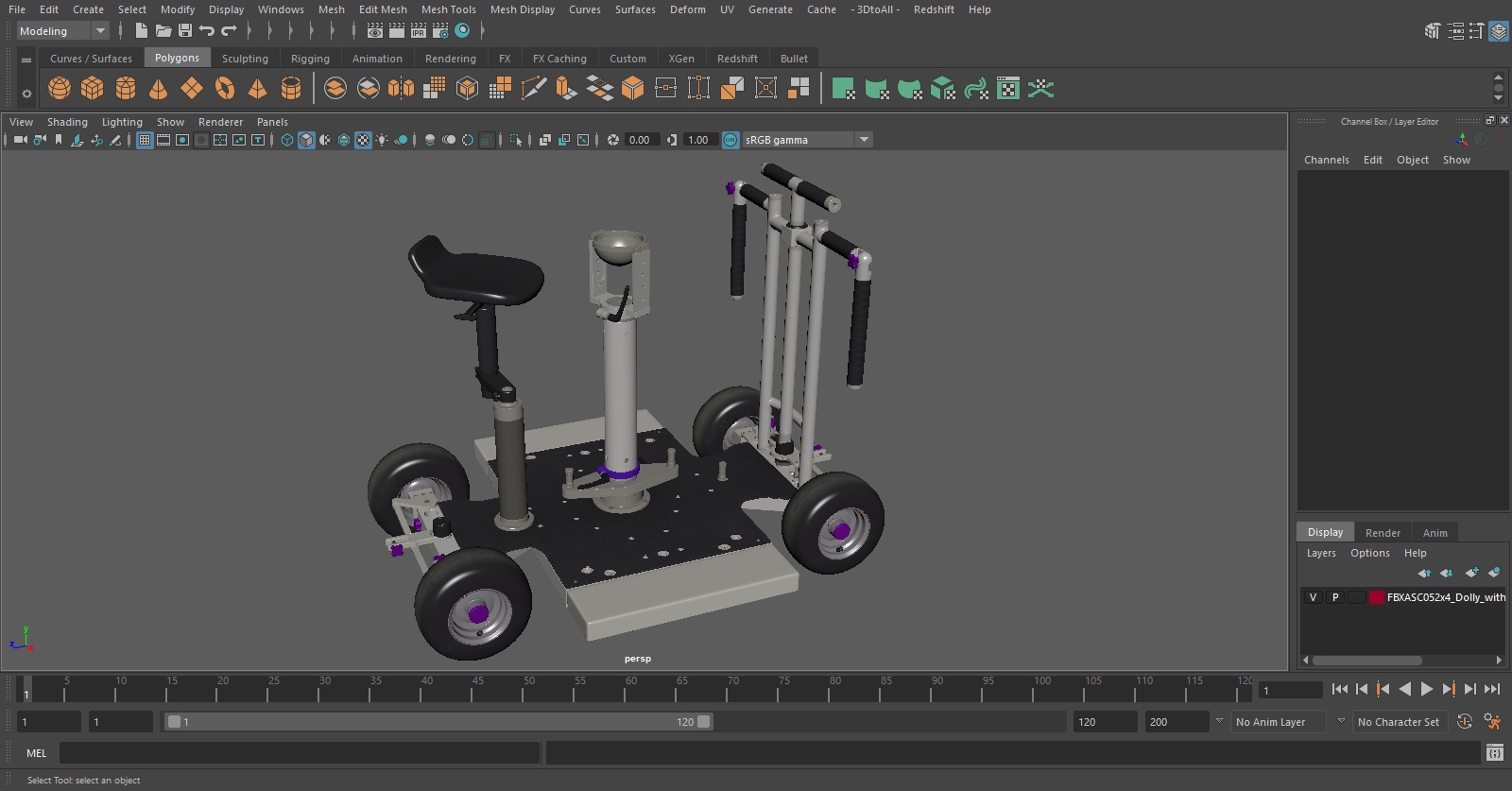Viewport: 1512px width, 791px height.
Task: Expand the shelf scroll arrows
Action: pos(1498,88)
